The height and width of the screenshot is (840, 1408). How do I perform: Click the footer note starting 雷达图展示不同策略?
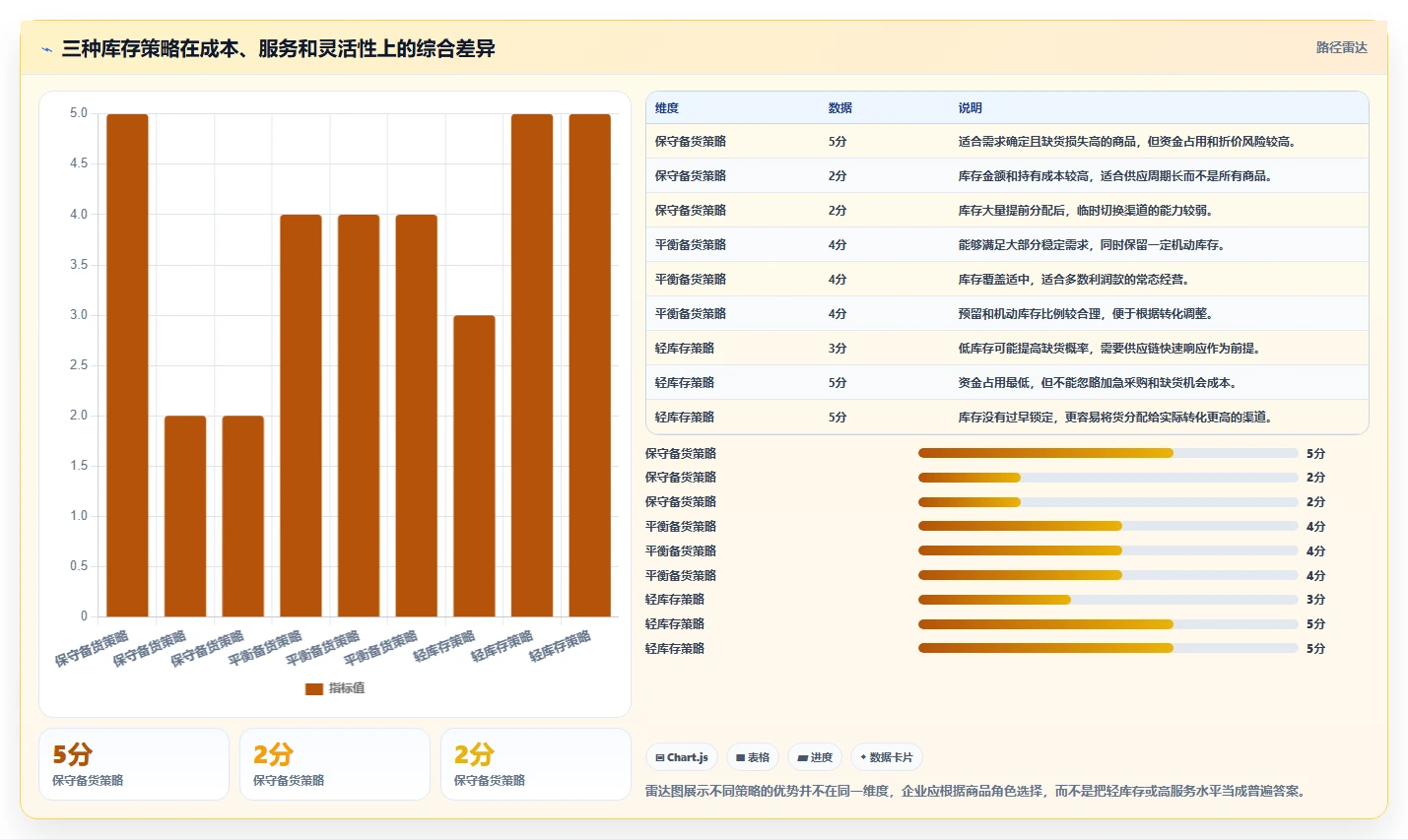click(977, 791)
